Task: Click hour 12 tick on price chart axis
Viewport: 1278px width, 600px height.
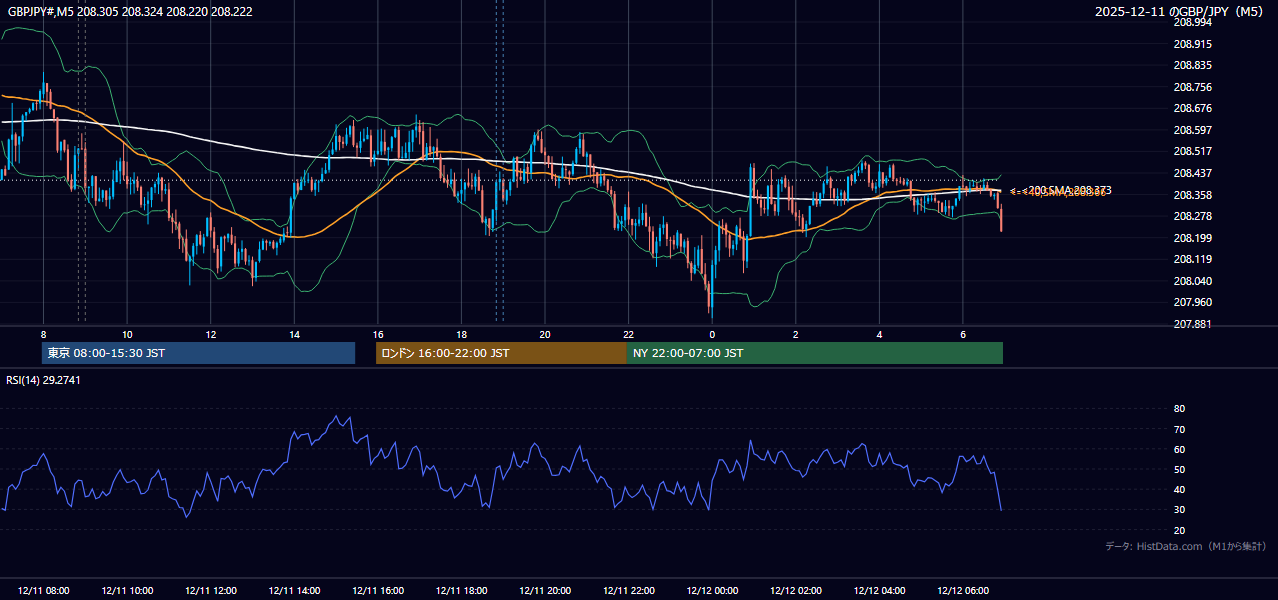Action: [x=210, y=334]
